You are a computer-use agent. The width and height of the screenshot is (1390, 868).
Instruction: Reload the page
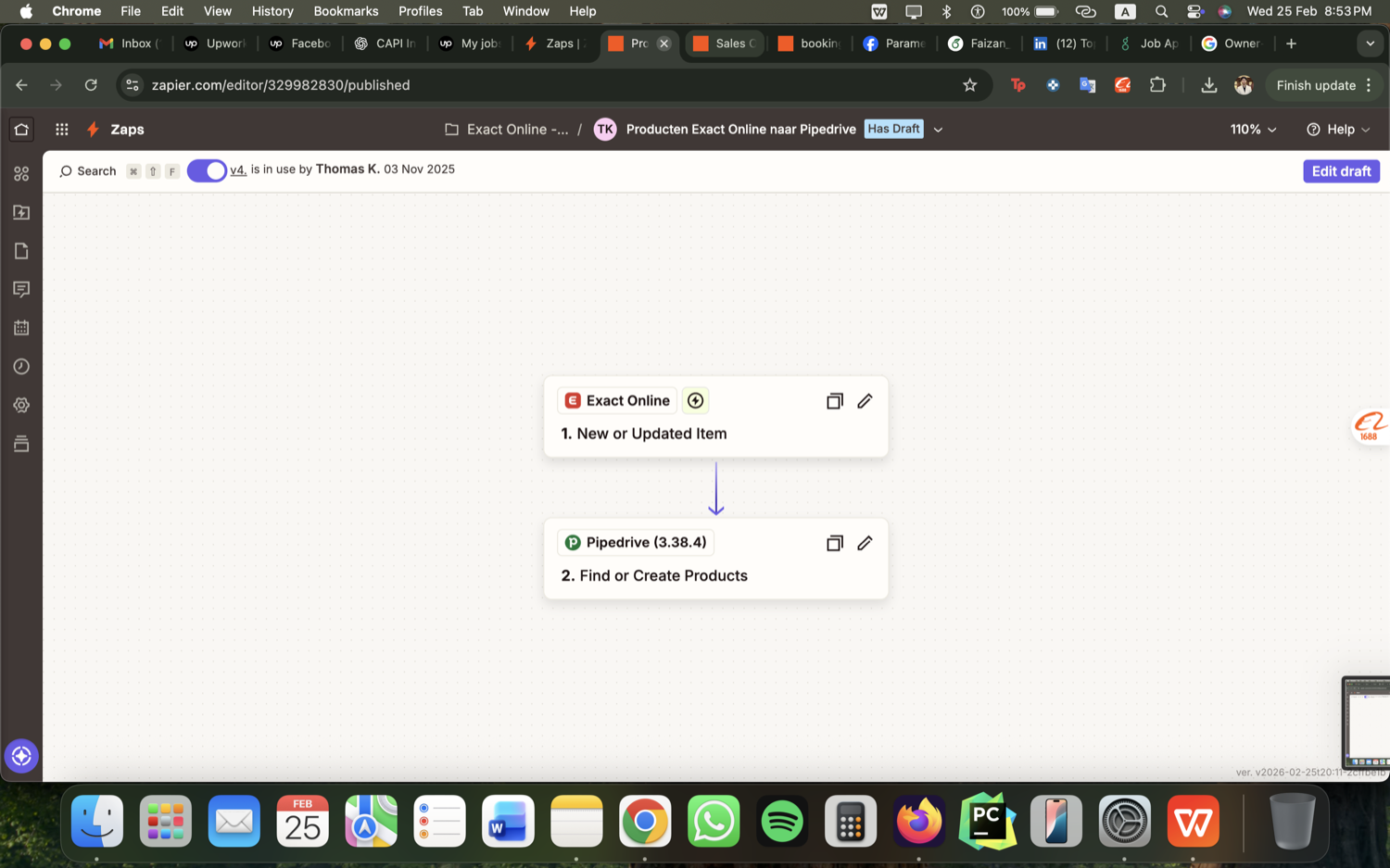click(91, 85)
